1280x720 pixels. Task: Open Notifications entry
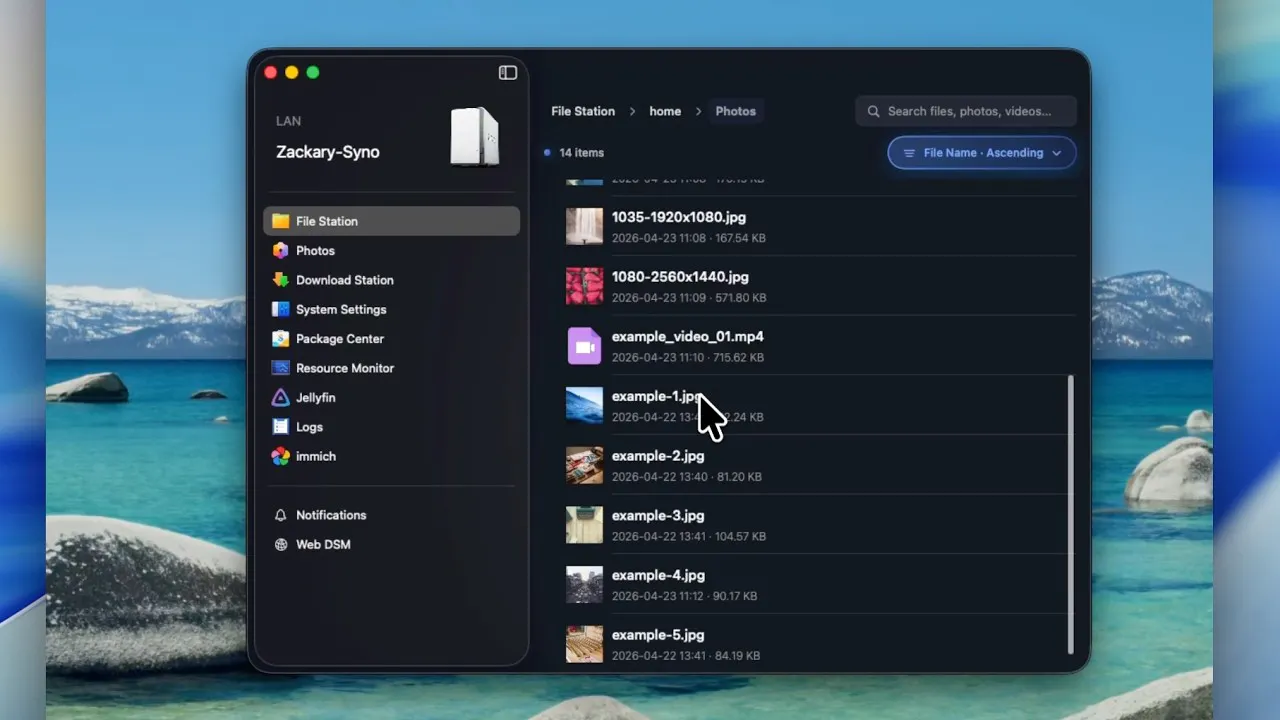391,515
